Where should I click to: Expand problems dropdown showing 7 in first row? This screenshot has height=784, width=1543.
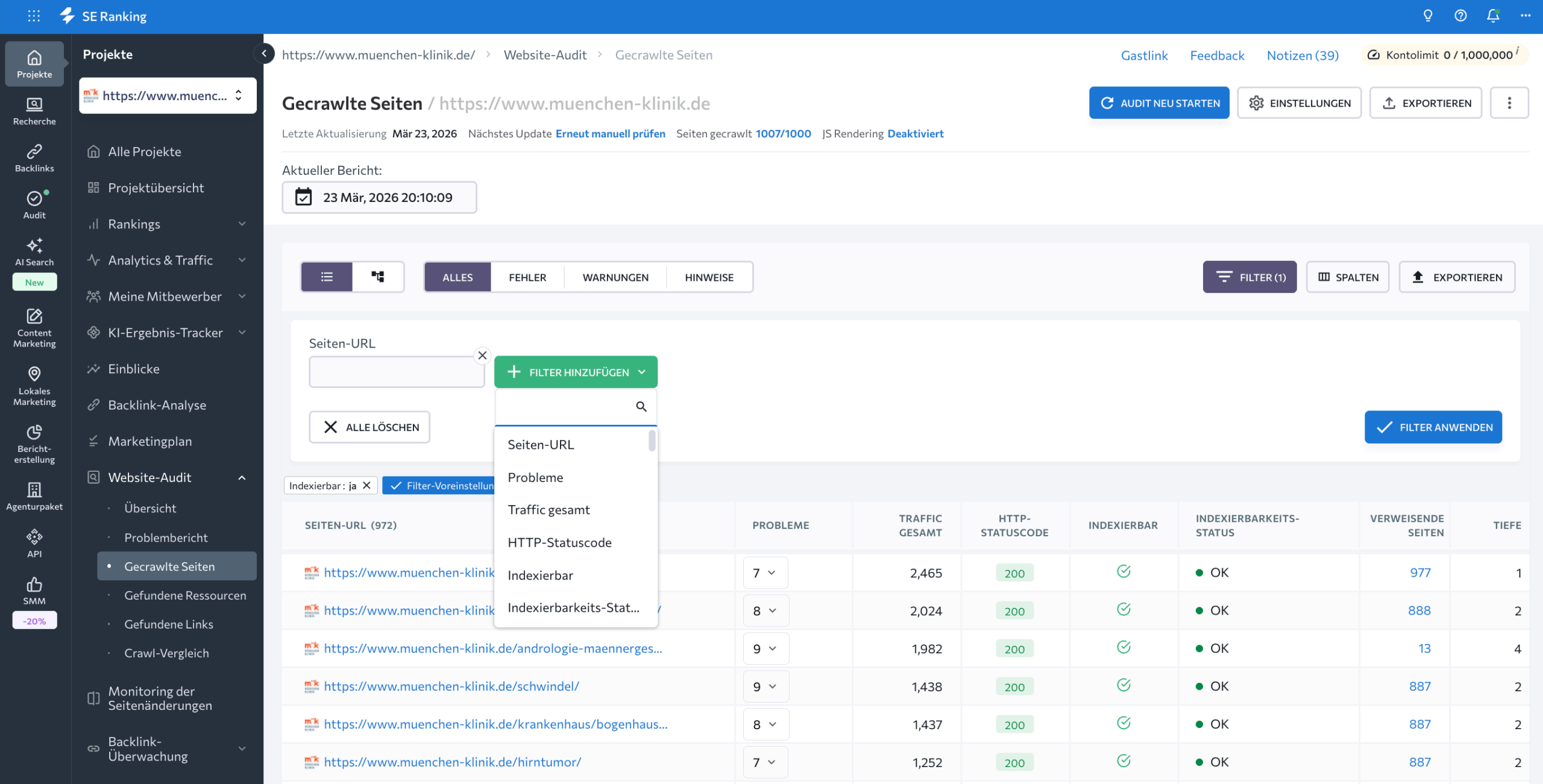(x=765, y=572)
